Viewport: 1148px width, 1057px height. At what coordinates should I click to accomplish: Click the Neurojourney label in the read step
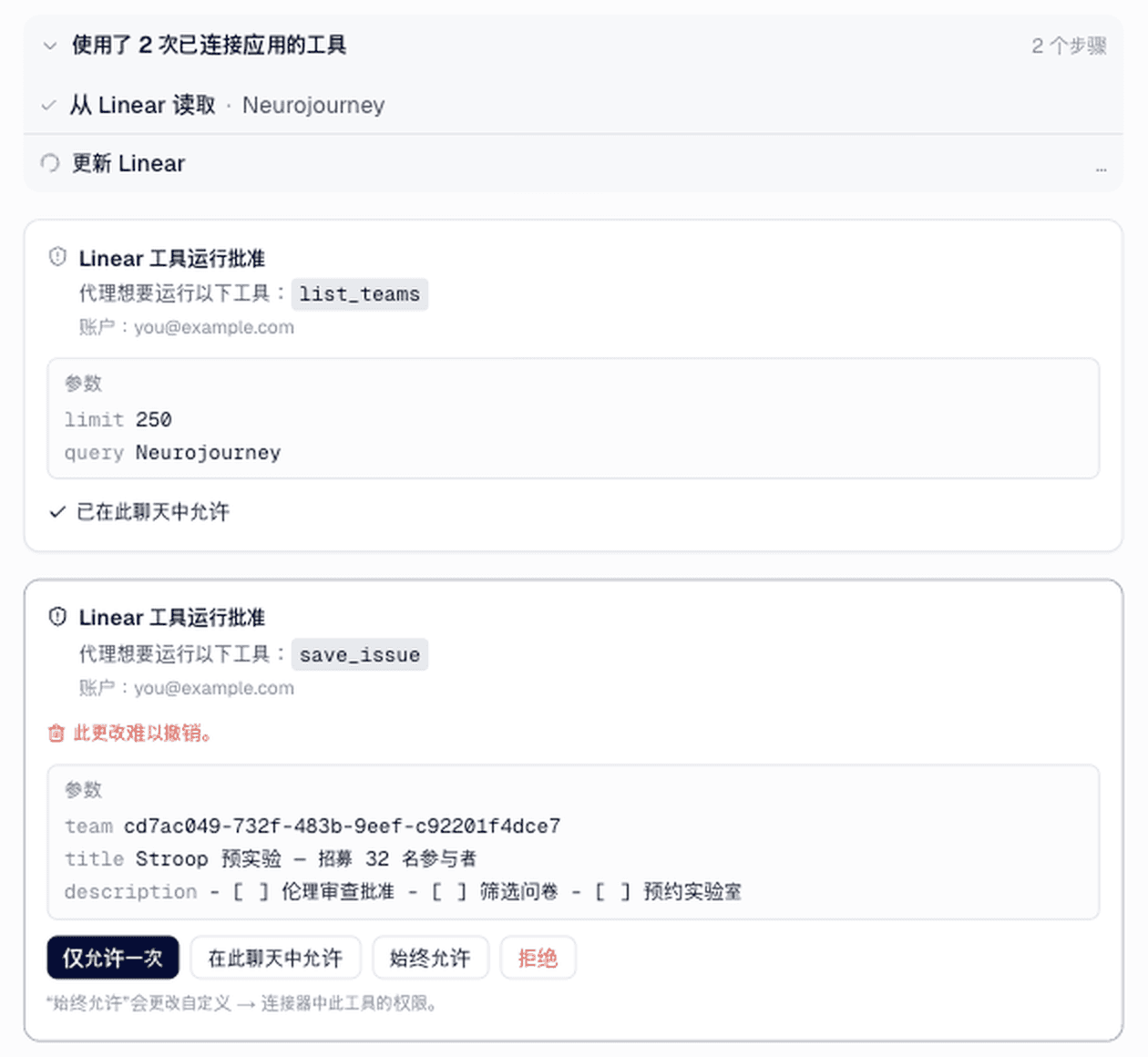pos(313,106)
